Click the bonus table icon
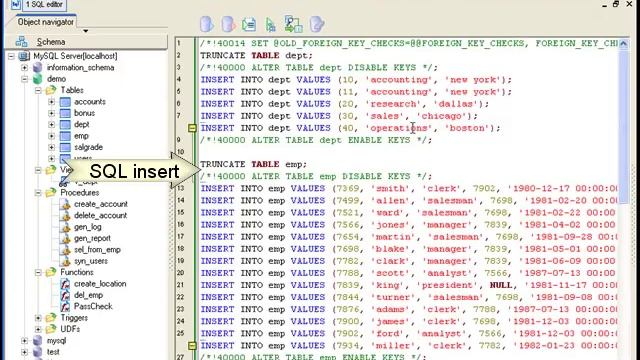Screen dimensions: 640x360 (65, 113)
